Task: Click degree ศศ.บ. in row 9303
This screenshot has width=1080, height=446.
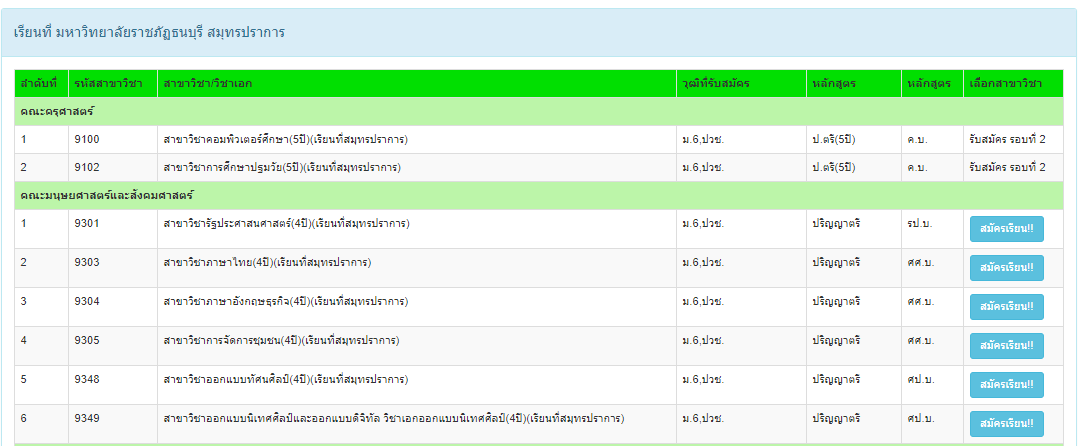Action: 920,263
